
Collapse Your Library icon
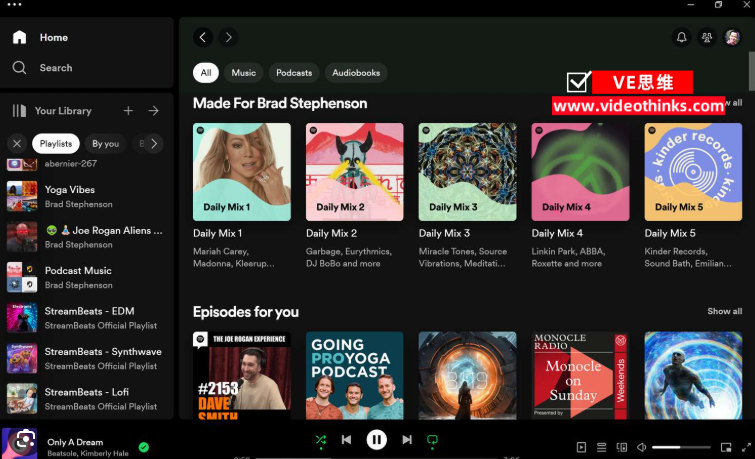(19, 111)
